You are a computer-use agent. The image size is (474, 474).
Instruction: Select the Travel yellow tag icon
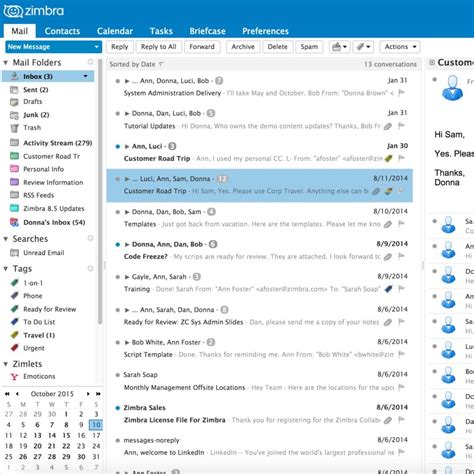tap(14, 335)
